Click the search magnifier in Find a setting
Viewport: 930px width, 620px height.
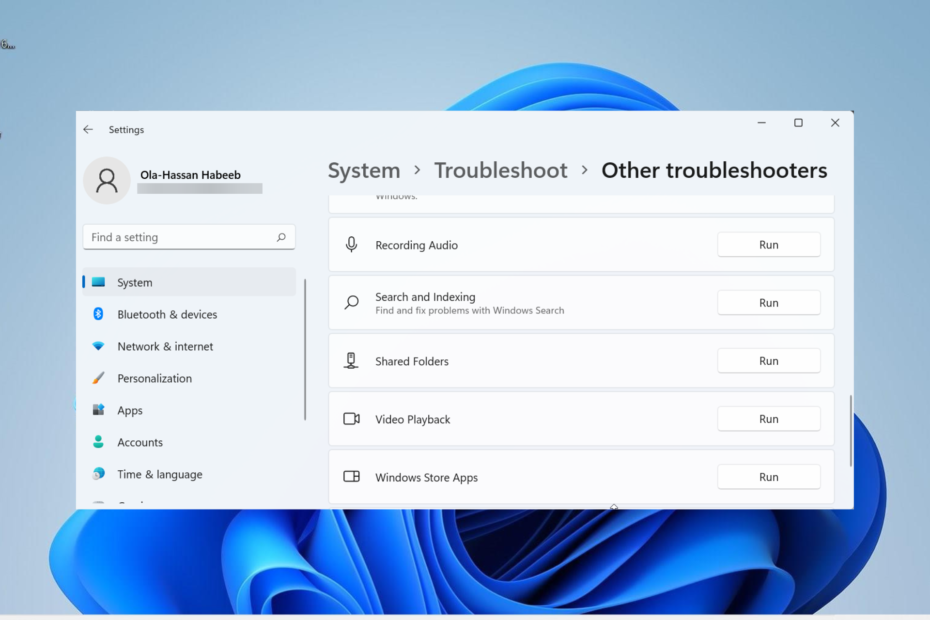(x=281, y=237)
